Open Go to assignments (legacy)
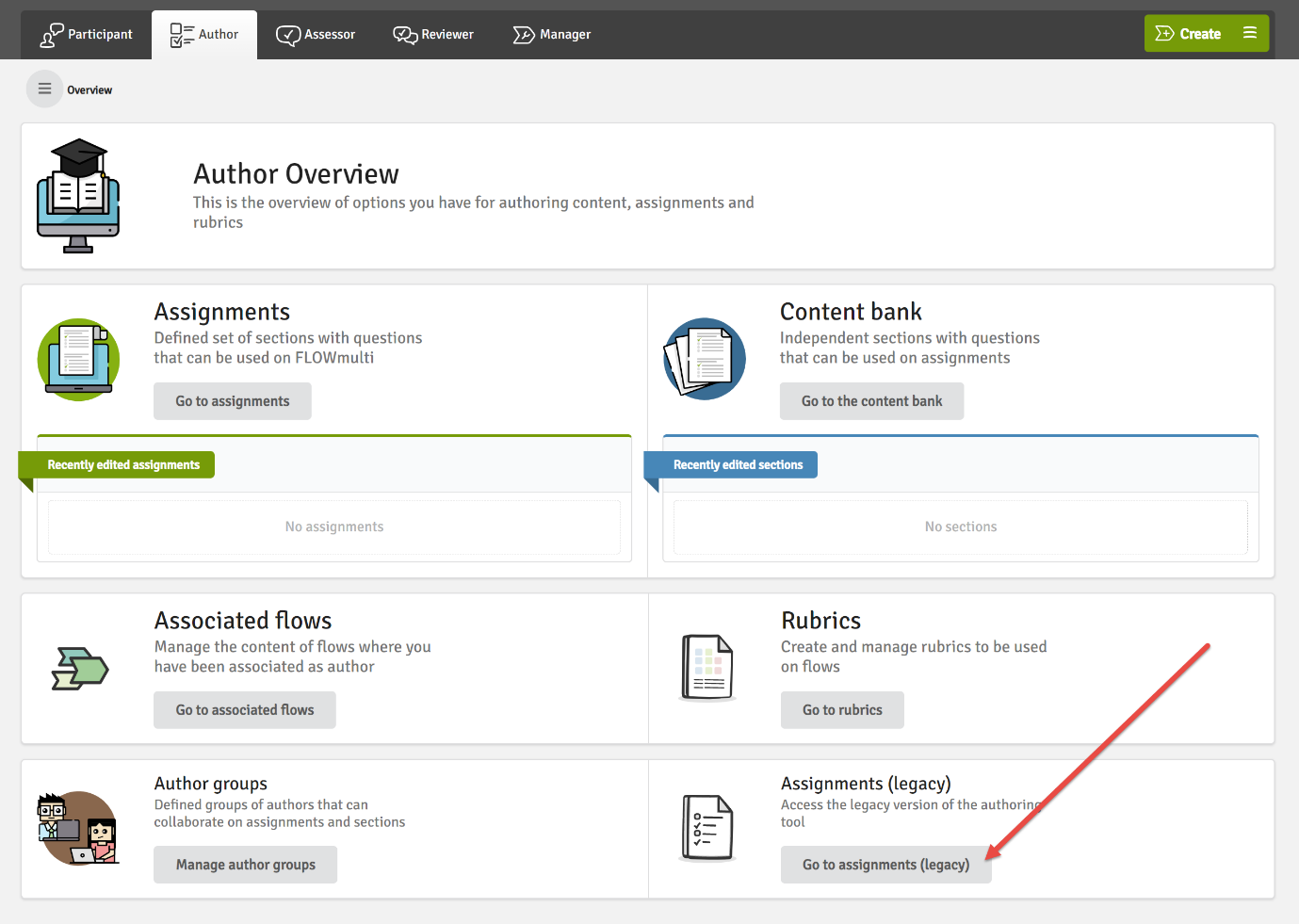This screenshot has width=1299, height=924. click(885, 865)
